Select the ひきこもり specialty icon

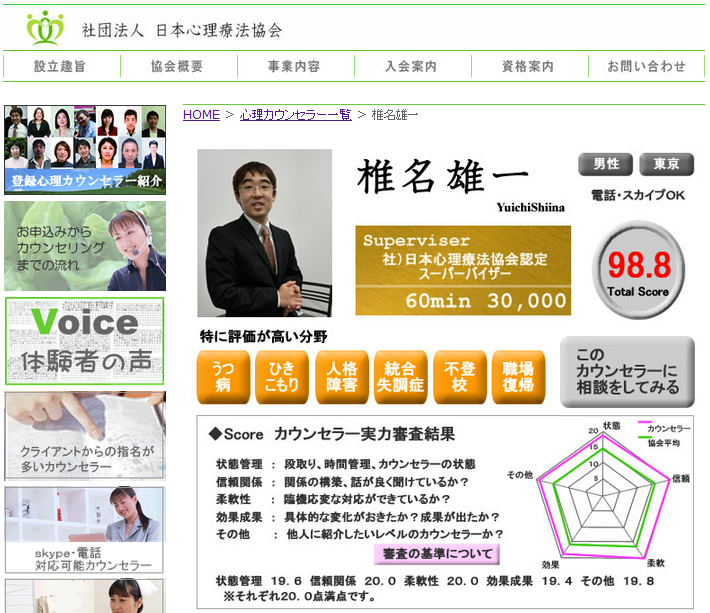(x=282, y=377)
